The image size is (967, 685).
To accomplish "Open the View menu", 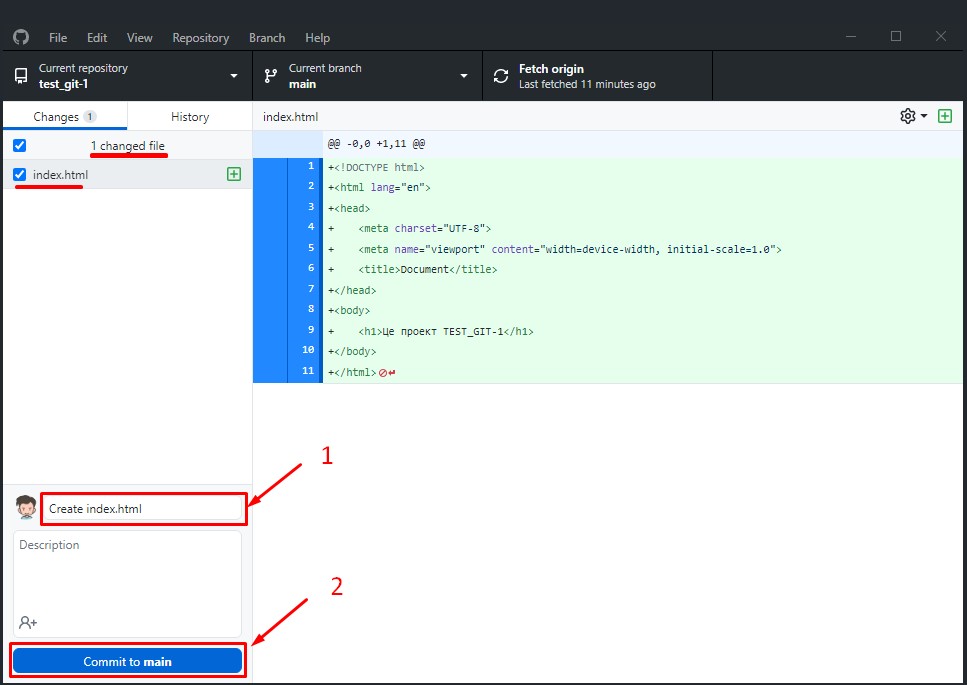I will [139, 38].
